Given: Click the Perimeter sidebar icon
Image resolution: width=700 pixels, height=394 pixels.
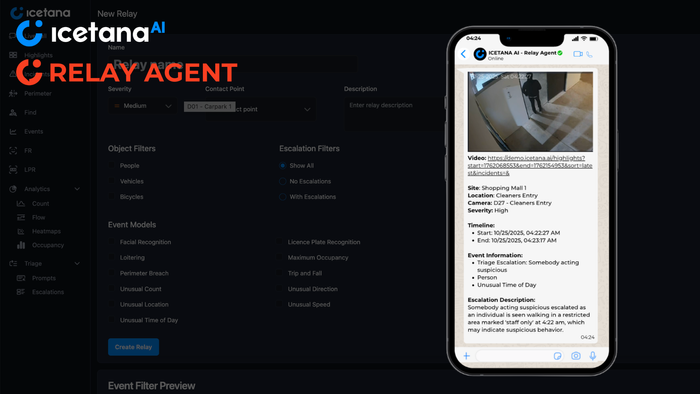Looking at the screenshot, I should [x=13, y=94].
